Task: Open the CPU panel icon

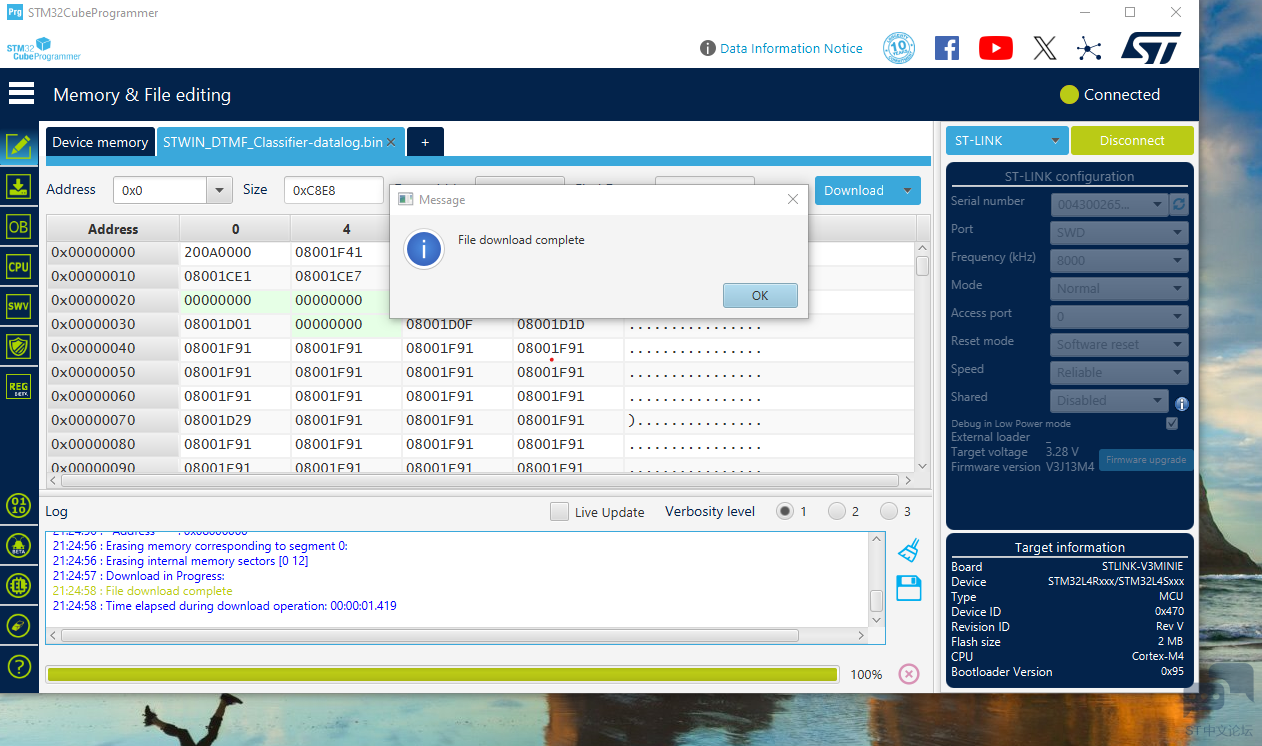Action: (x=19, y=266)
